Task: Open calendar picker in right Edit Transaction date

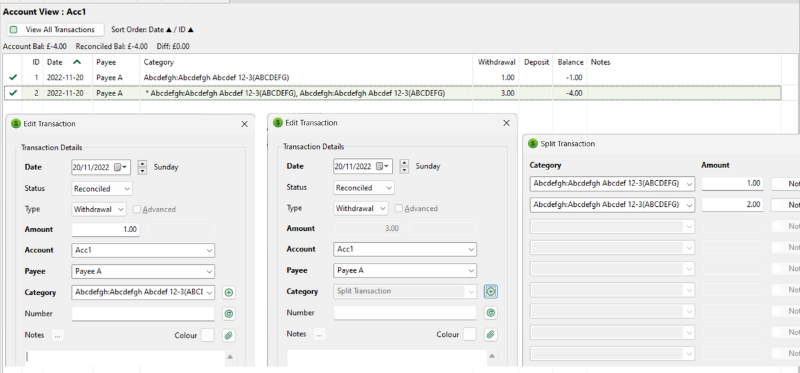Action: click(x=383, y=166)
